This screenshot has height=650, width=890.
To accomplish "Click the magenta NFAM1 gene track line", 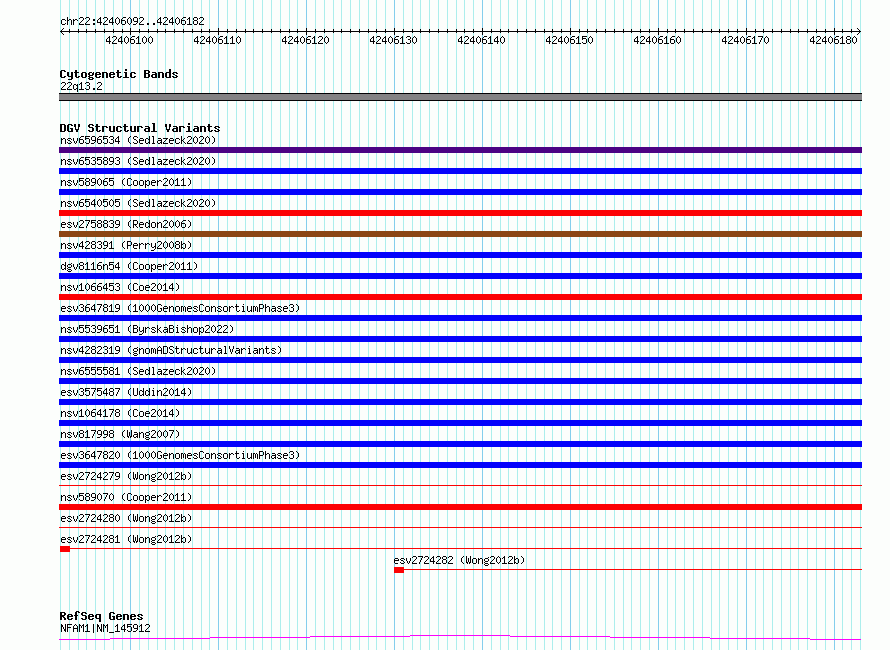I will (460, 638).
